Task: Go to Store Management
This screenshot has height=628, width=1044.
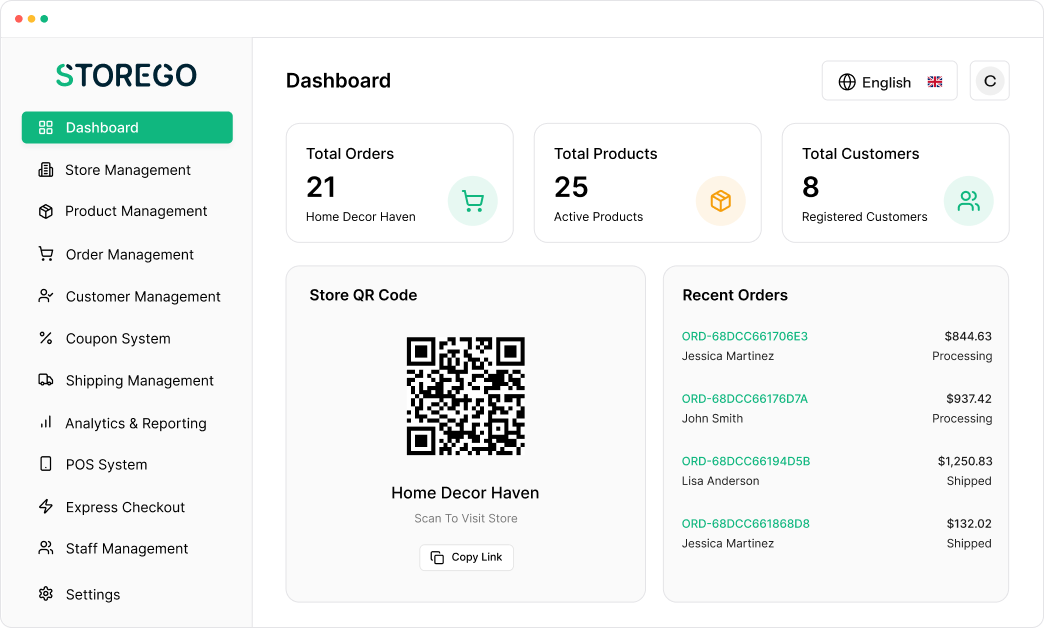Action: 127,170
